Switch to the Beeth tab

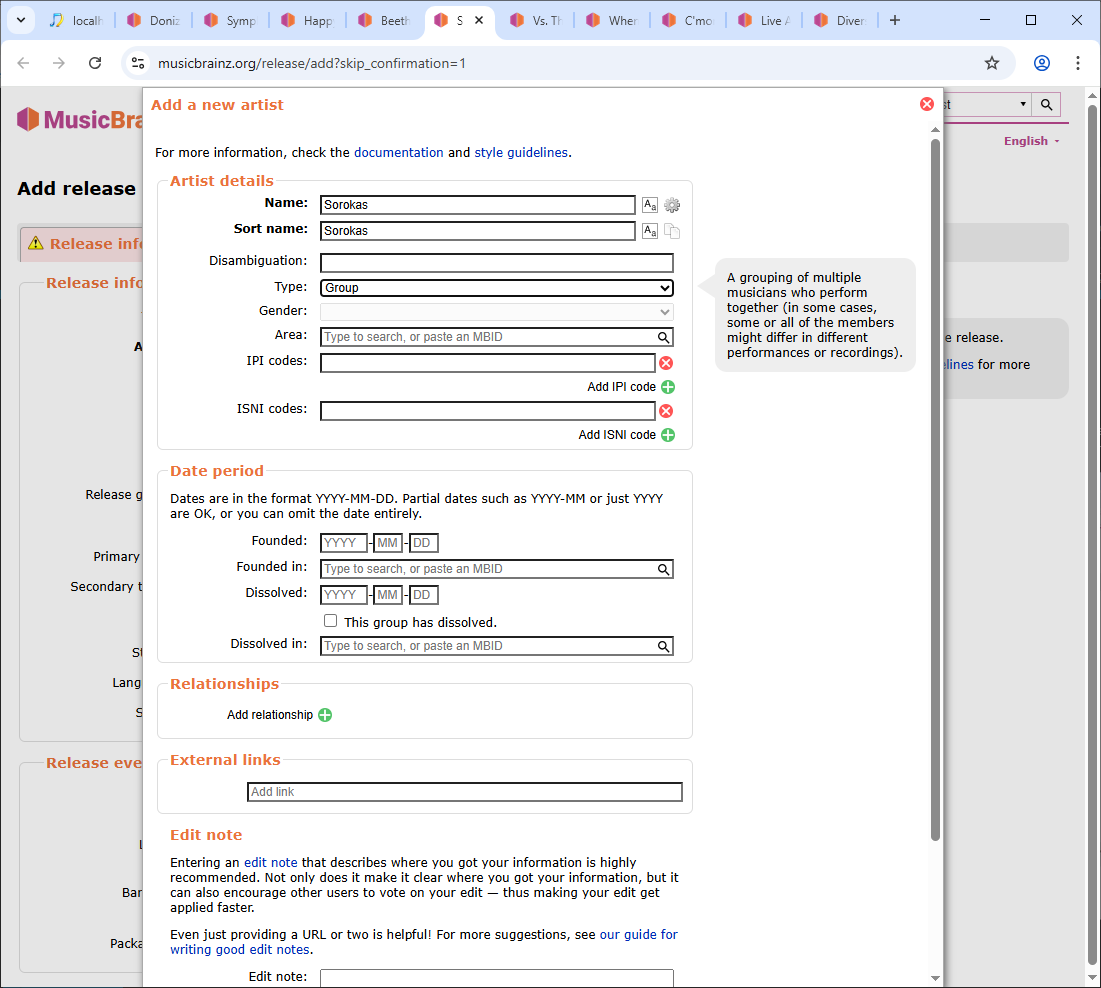click(383, 20)
